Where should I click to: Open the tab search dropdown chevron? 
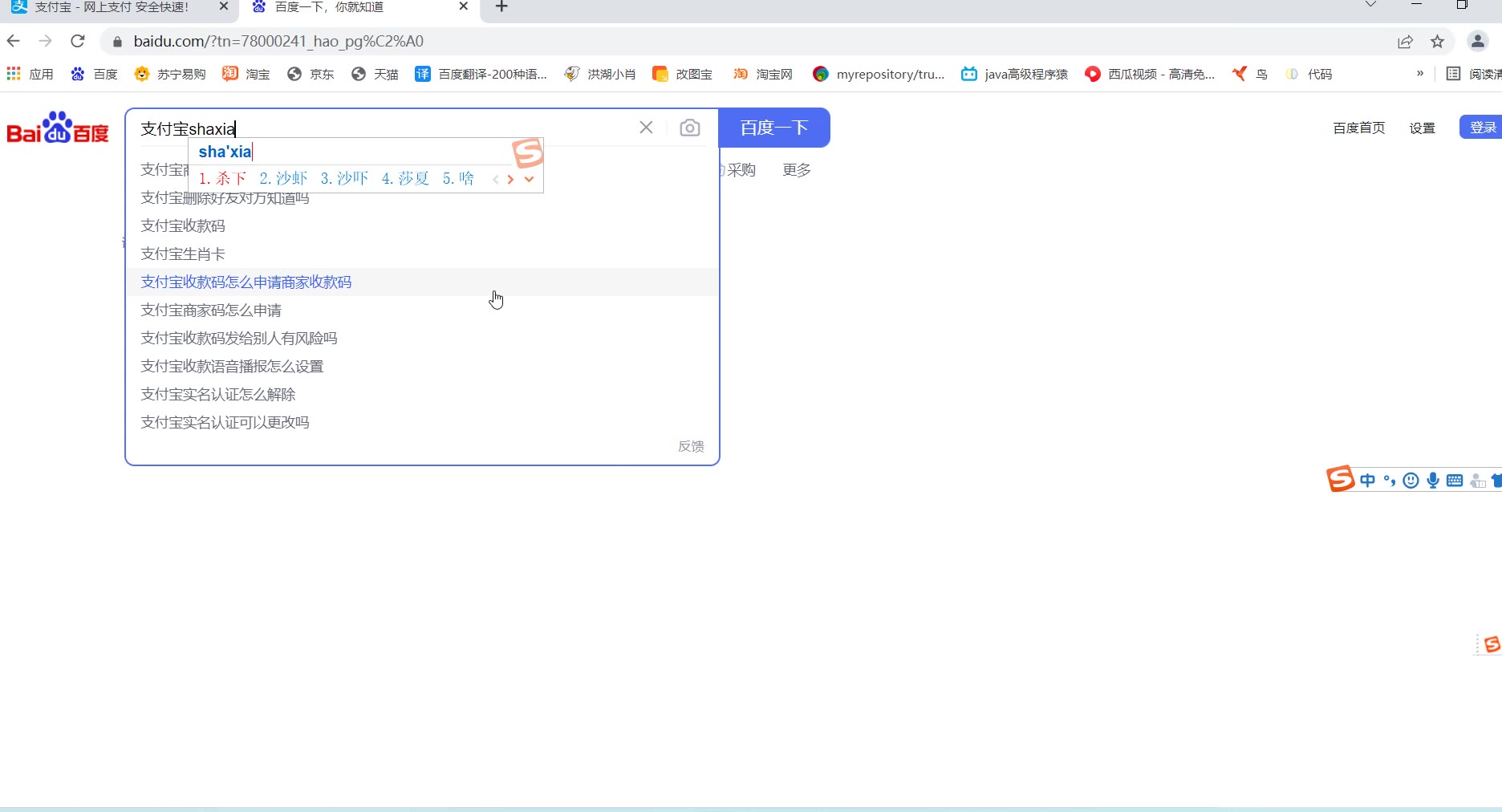click(1371, 5)
